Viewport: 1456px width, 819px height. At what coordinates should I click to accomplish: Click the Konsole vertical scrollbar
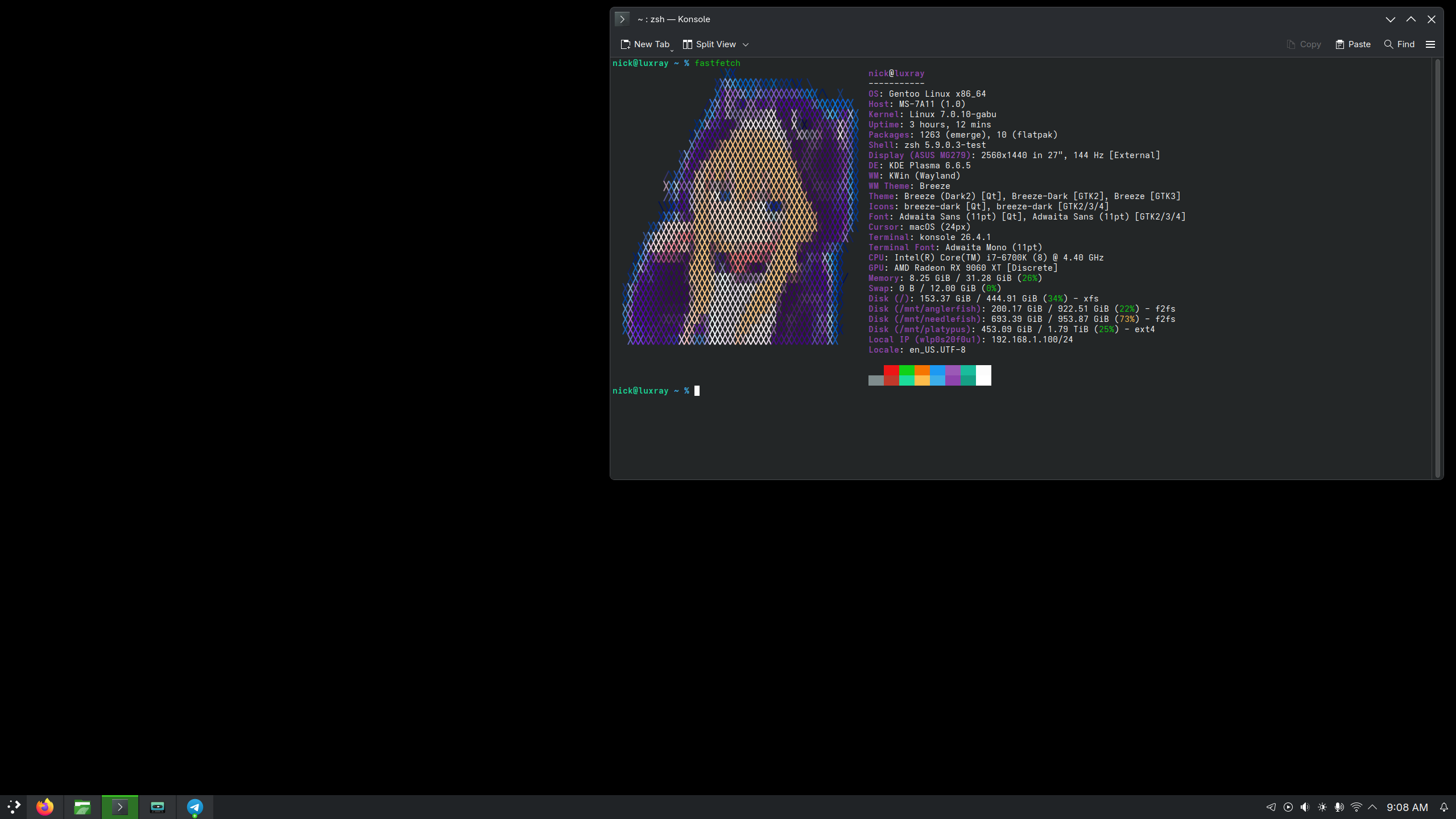coord(1437,268)
